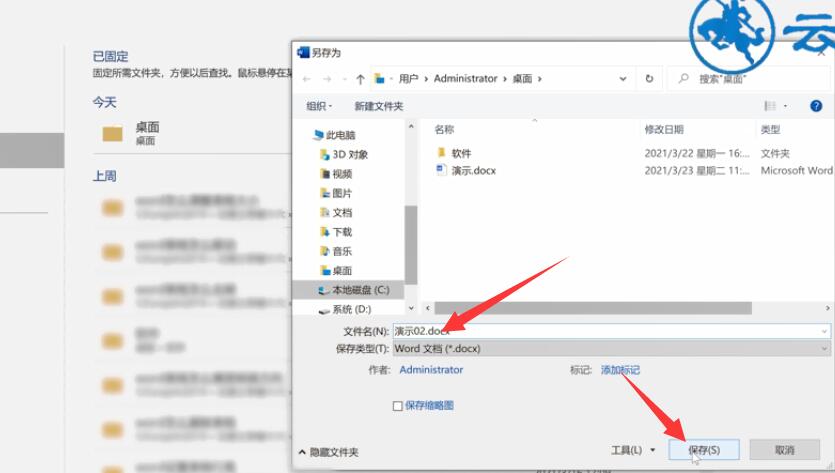835x473 pixels.
Task: Select 视频 folder in navigation tree
Action: click(x=336, y=174)
